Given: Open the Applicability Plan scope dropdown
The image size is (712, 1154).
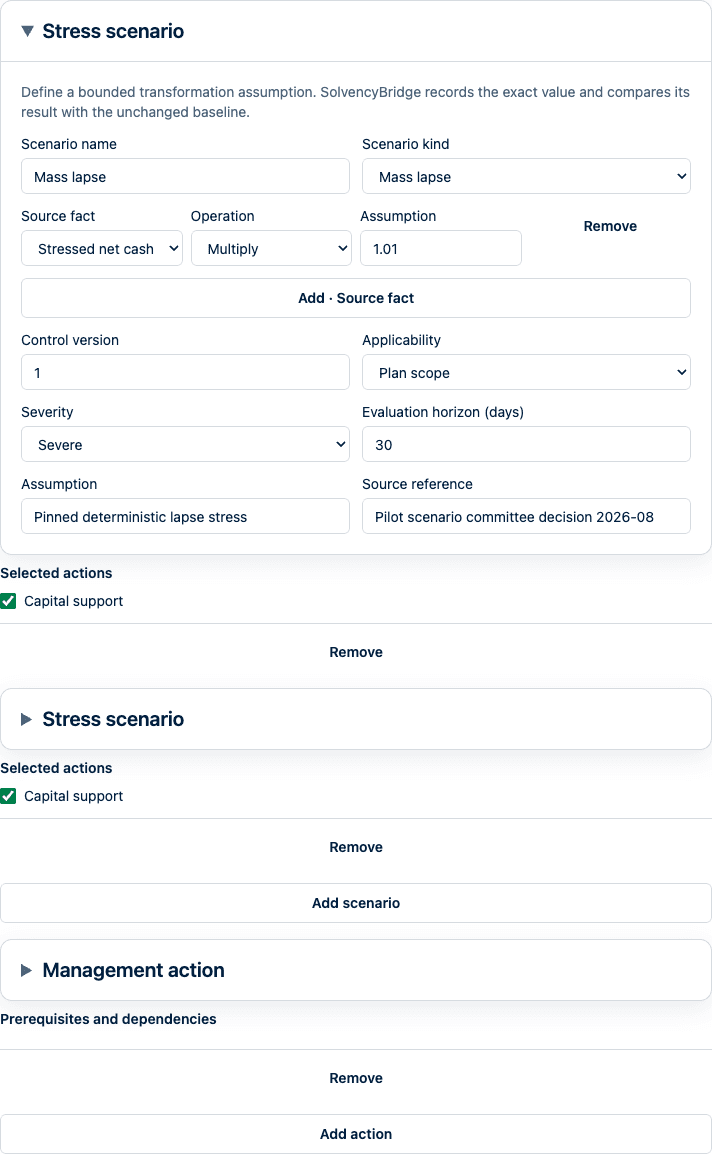Looking at the screenshot, I should point(526,372).
